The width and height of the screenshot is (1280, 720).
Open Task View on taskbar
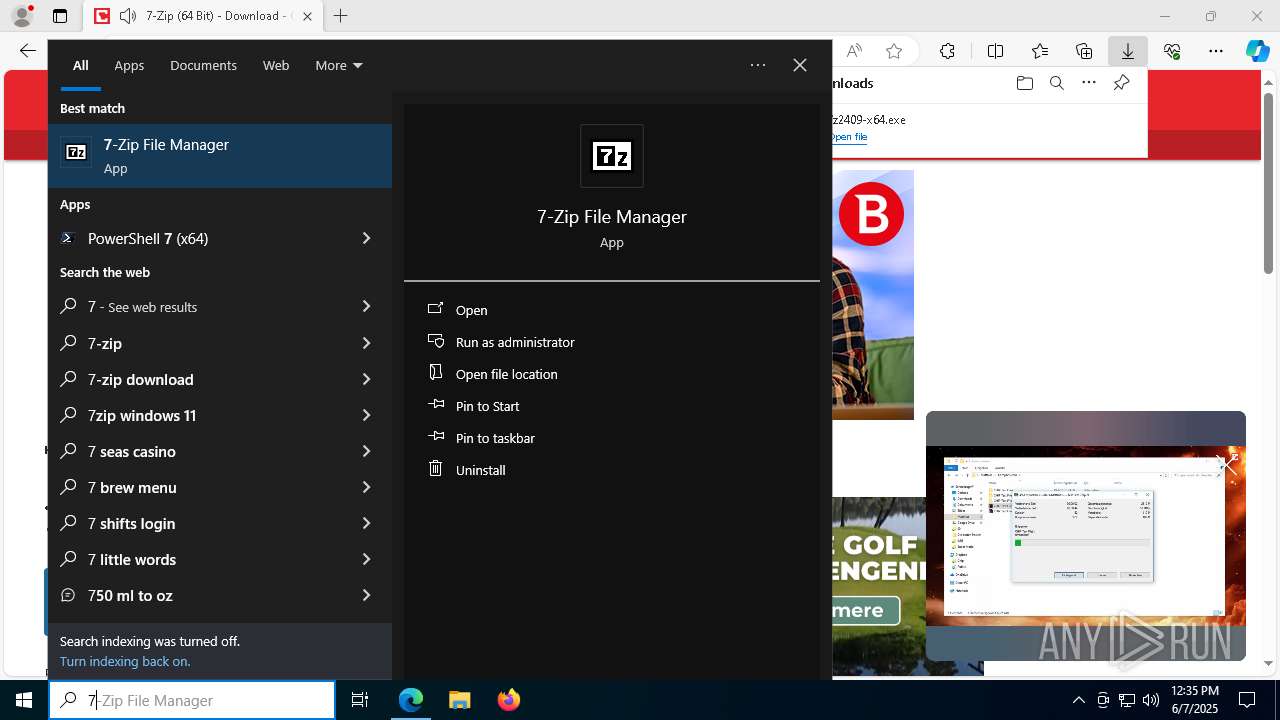(x=360, y=700)
